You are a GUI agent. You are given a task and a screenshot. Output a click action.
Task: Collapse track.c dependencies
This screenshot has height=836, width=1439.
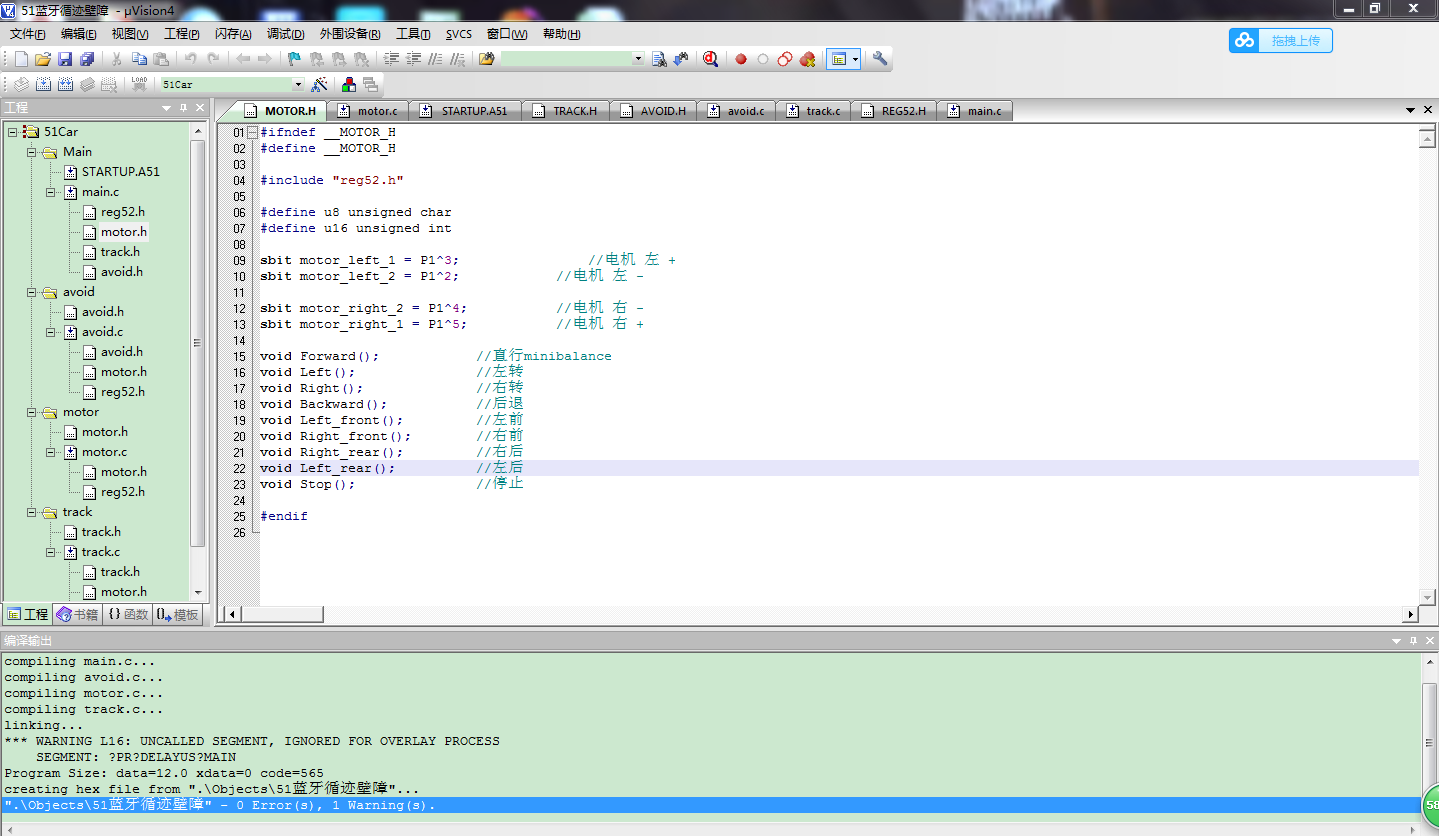coord(50,552)
